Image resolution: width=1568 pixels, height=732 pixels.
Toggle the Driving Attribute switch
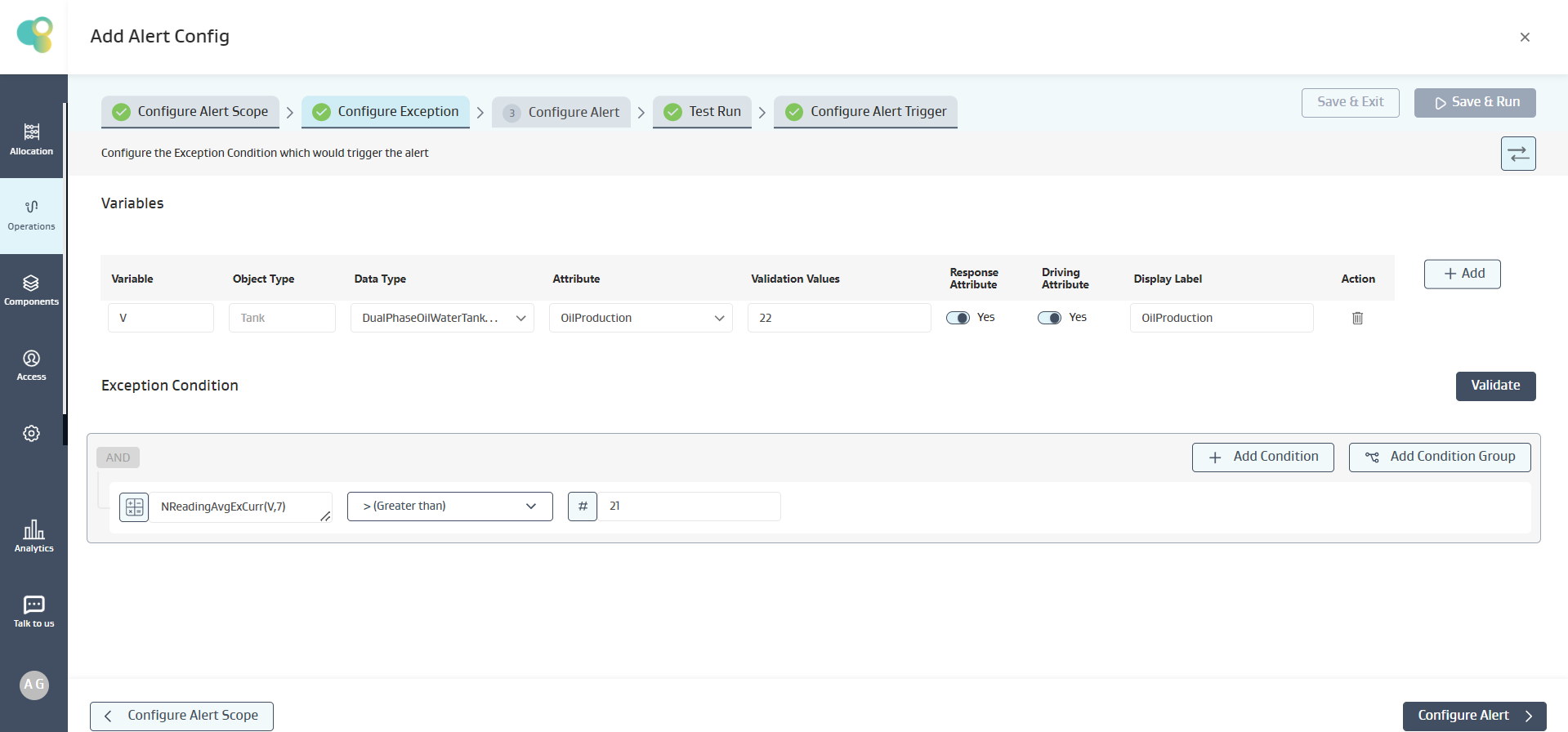[x=1049, y=318]
